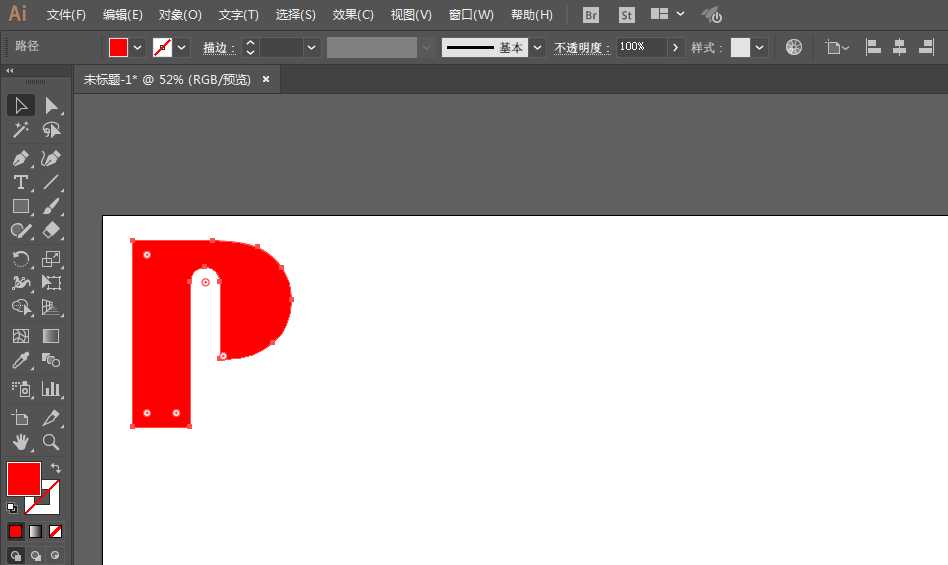Click the large red fill swatch in toolbox
Screen dimensions: 948x565
click(x=24, y=478)
